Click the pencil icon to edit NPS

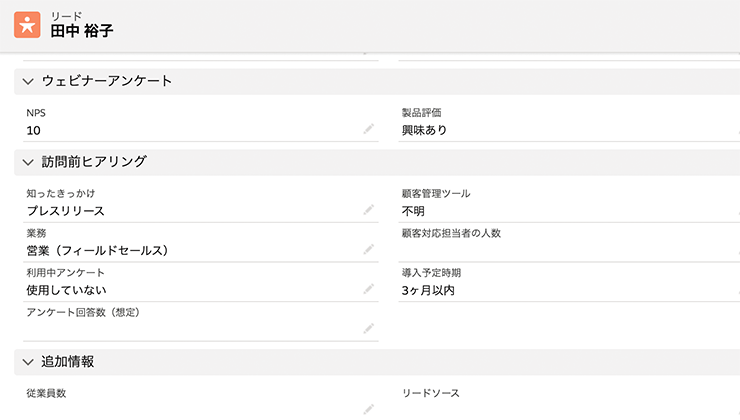pyautogui.click(x=369, y=129)
